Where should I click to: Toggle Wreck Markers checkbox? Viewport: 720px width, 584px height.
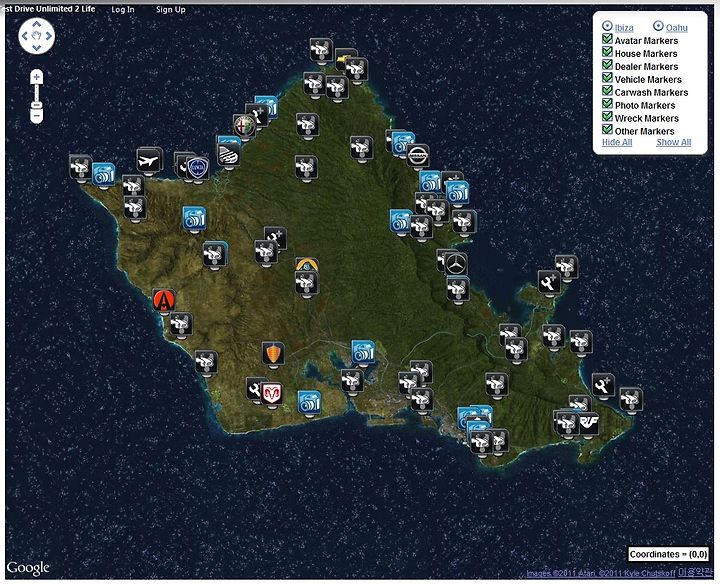[607, 116]
